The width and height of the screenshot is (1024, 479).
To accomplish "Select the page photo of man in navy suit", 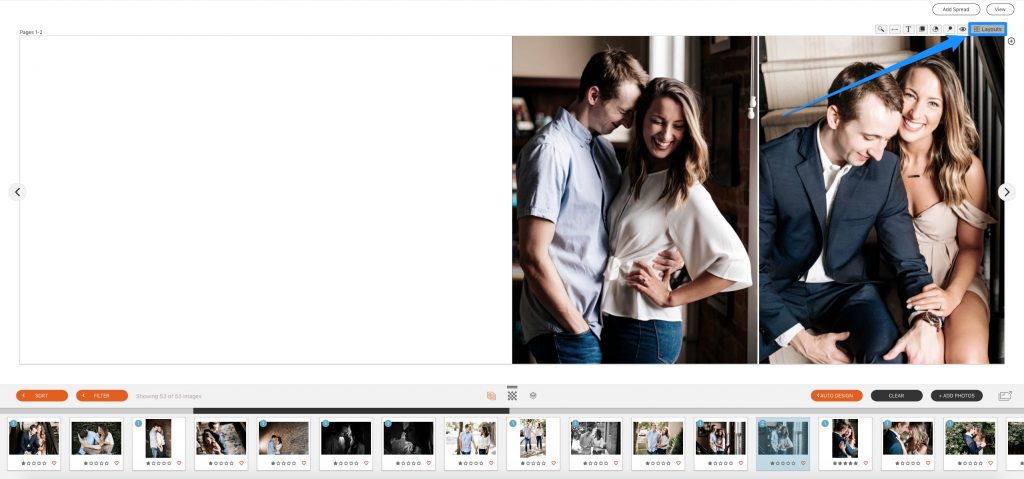I will (x=881, y=200).
